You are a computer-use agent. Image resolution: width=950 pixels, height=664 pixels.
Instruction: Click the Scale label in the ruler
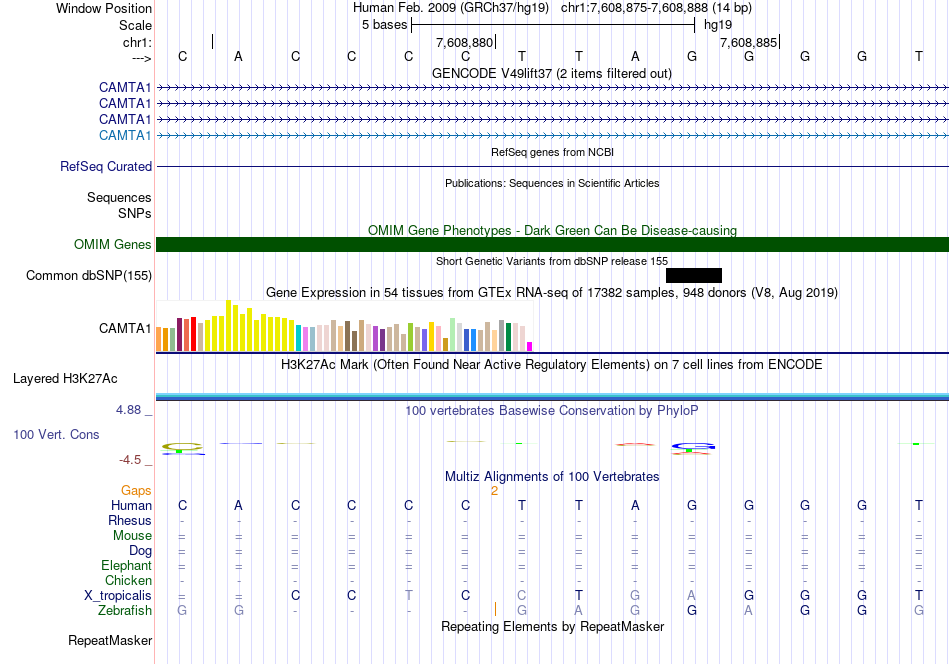point(135,25)
